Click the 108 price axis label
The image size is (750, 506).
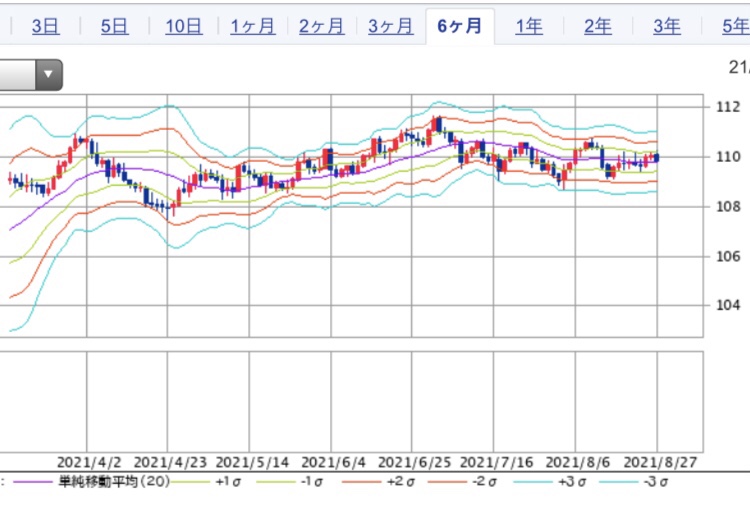click(728, 207)
